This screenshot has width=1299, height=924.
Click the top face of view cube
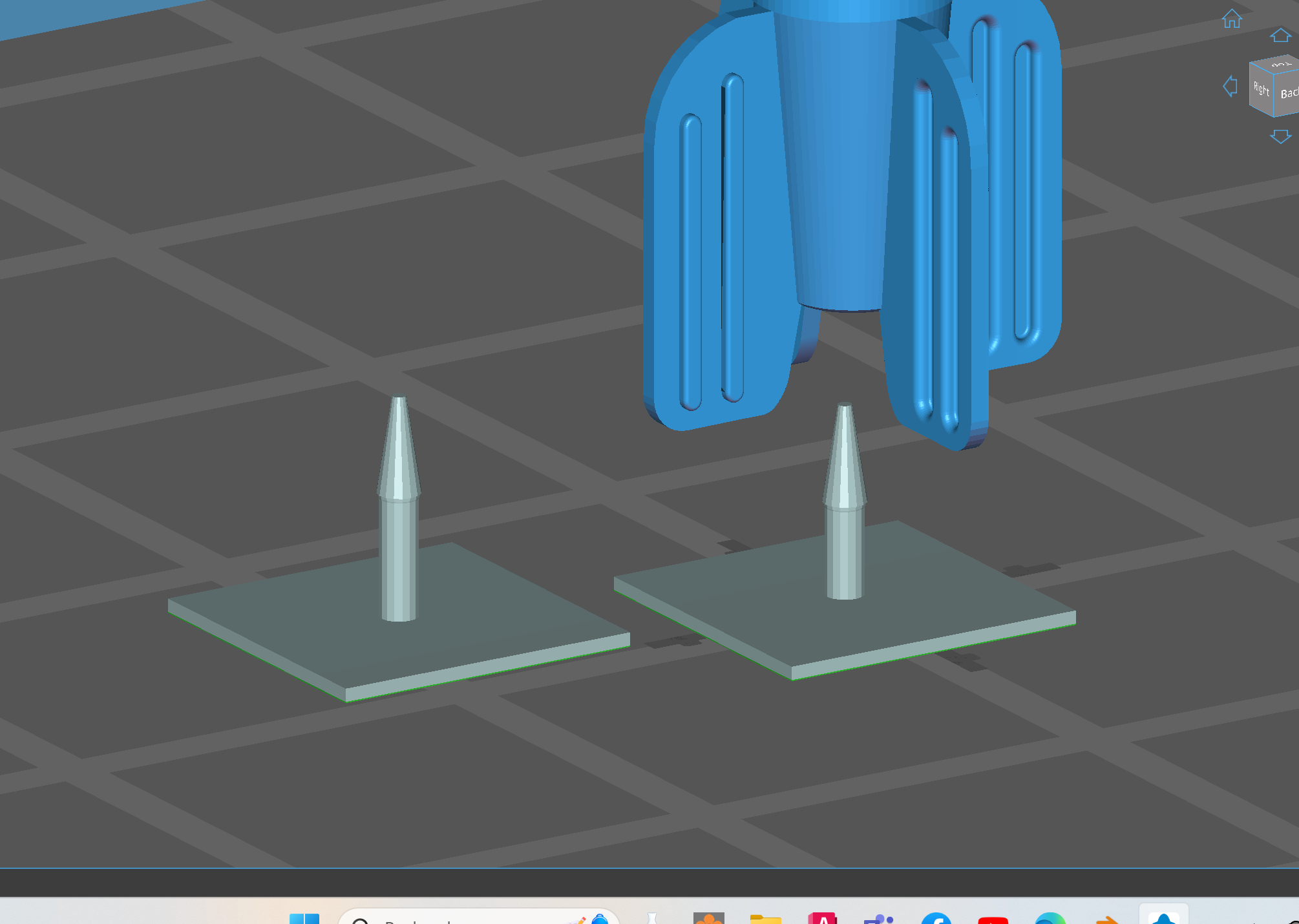(1280, 63)
